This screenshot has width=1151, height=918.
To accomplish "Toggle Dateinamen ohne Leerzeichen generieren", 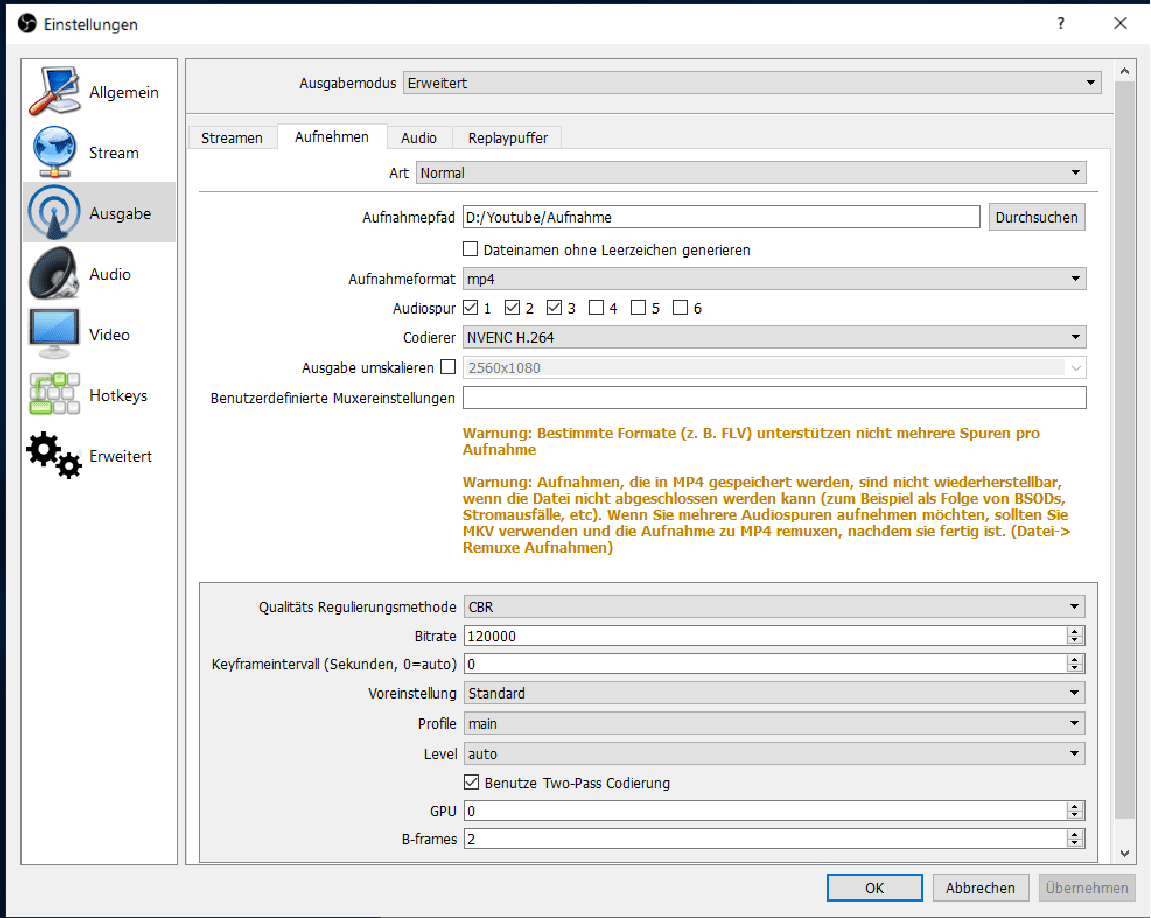I will point(471,249).
